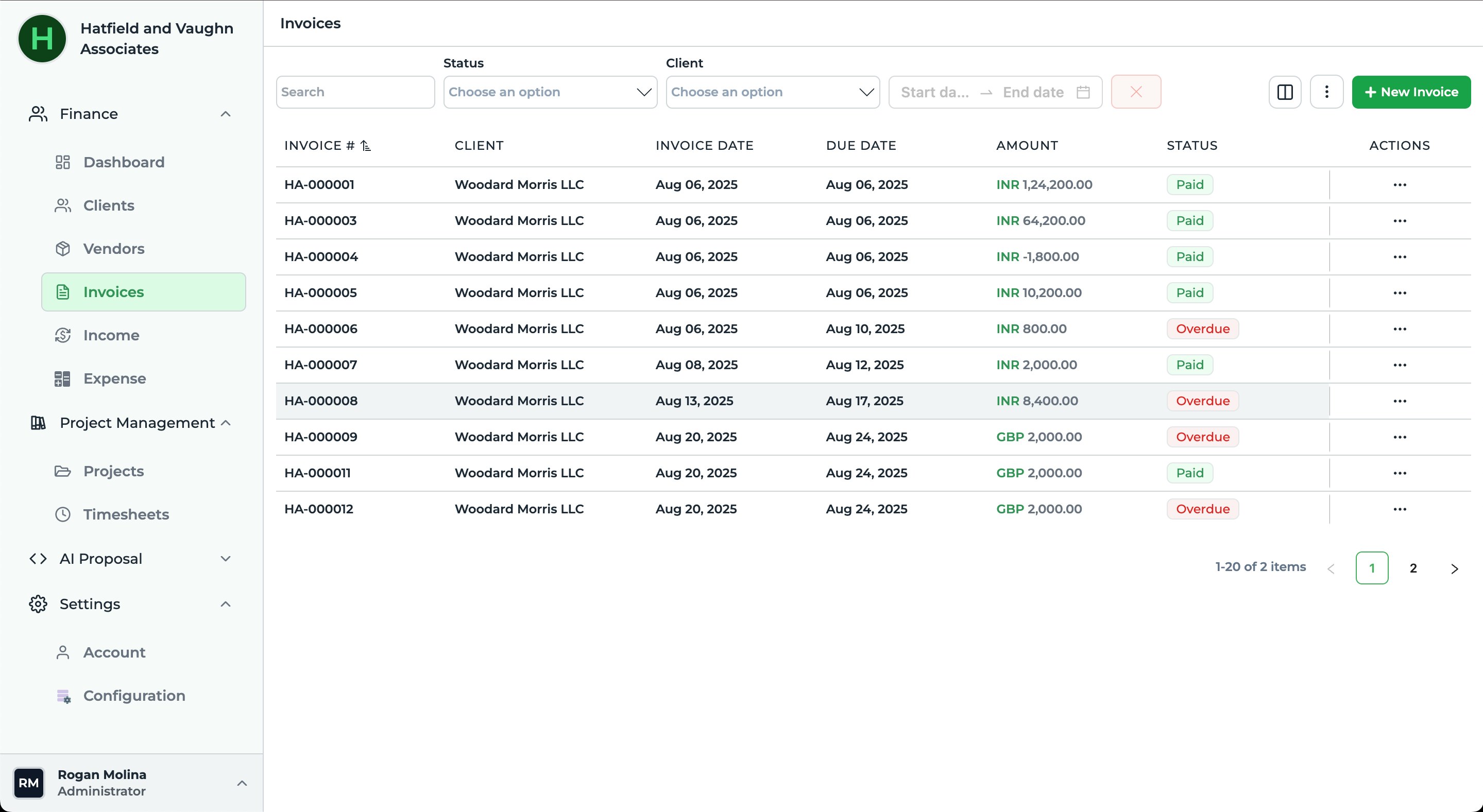The width and height of the screenshot is (1483, 812).
Task: Open invoice HA-000008
Action: 321,401
